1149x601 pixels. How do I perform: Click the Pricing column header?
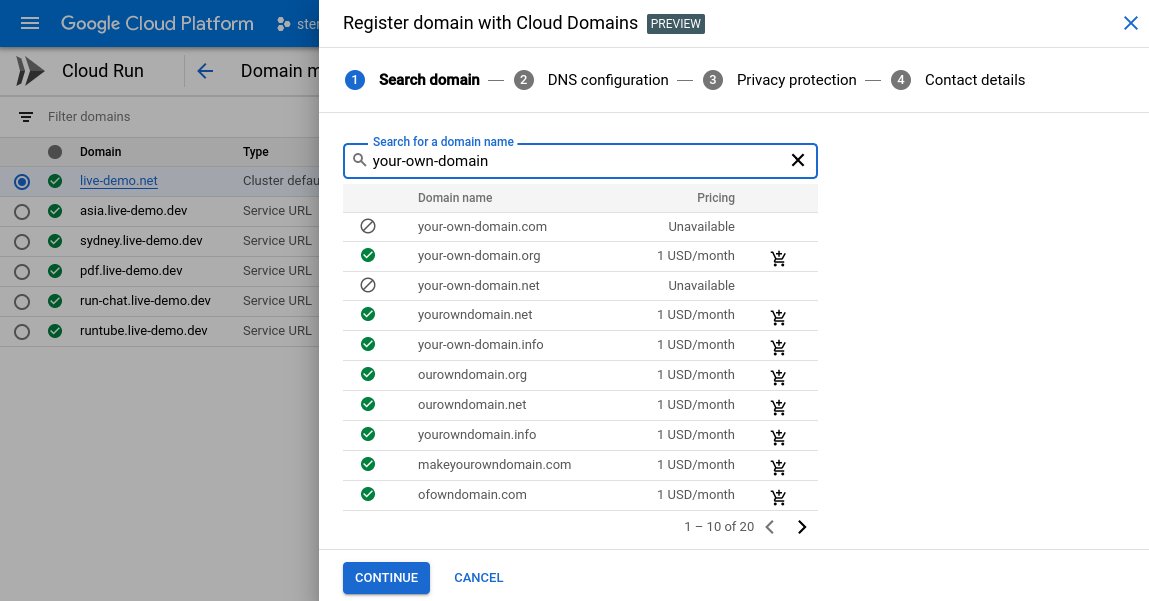click(x=716, y=198)
